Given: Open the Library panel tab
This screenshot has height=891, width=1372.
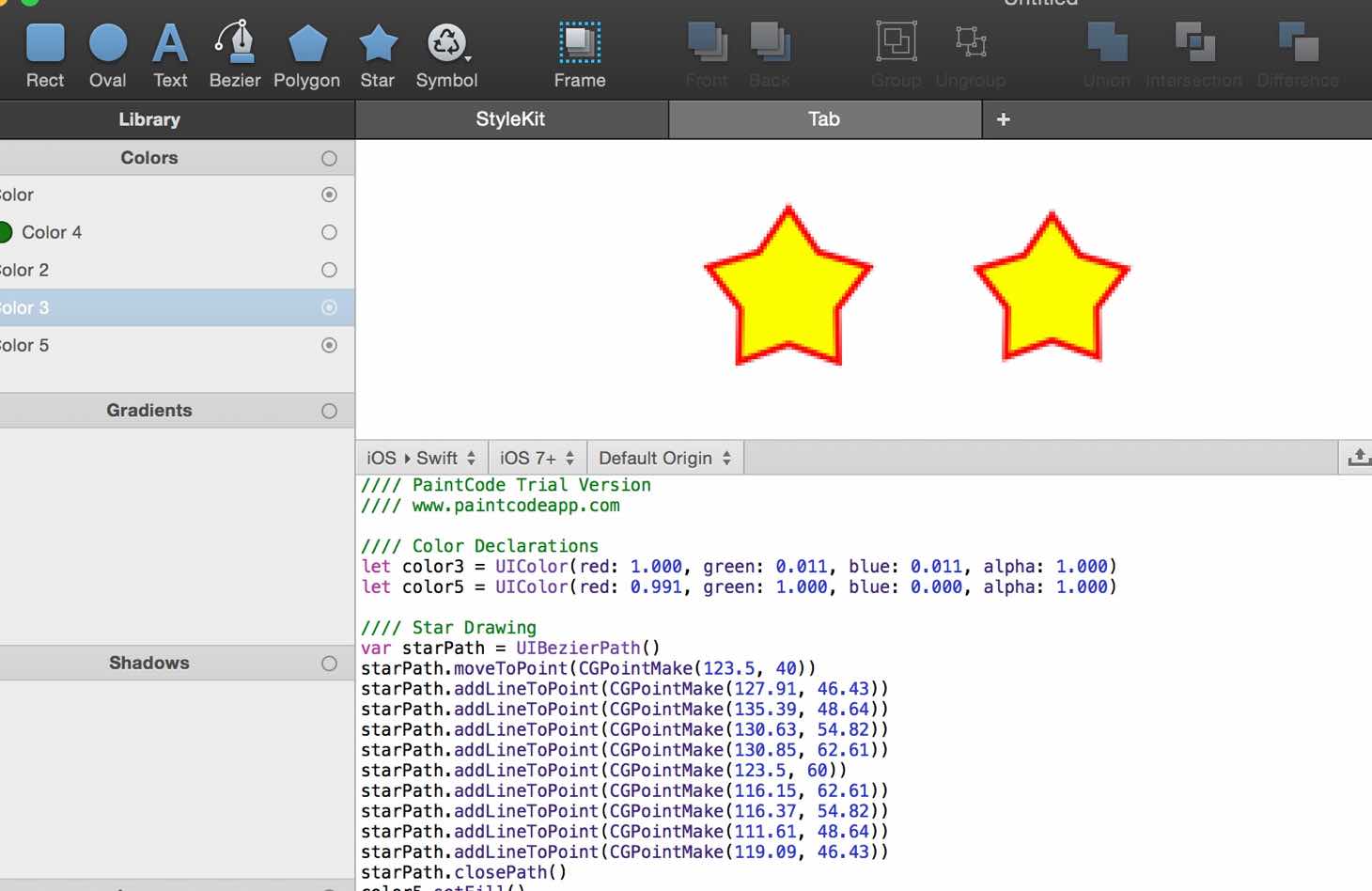Looking at the screenshot, I should tap(149, 119).
